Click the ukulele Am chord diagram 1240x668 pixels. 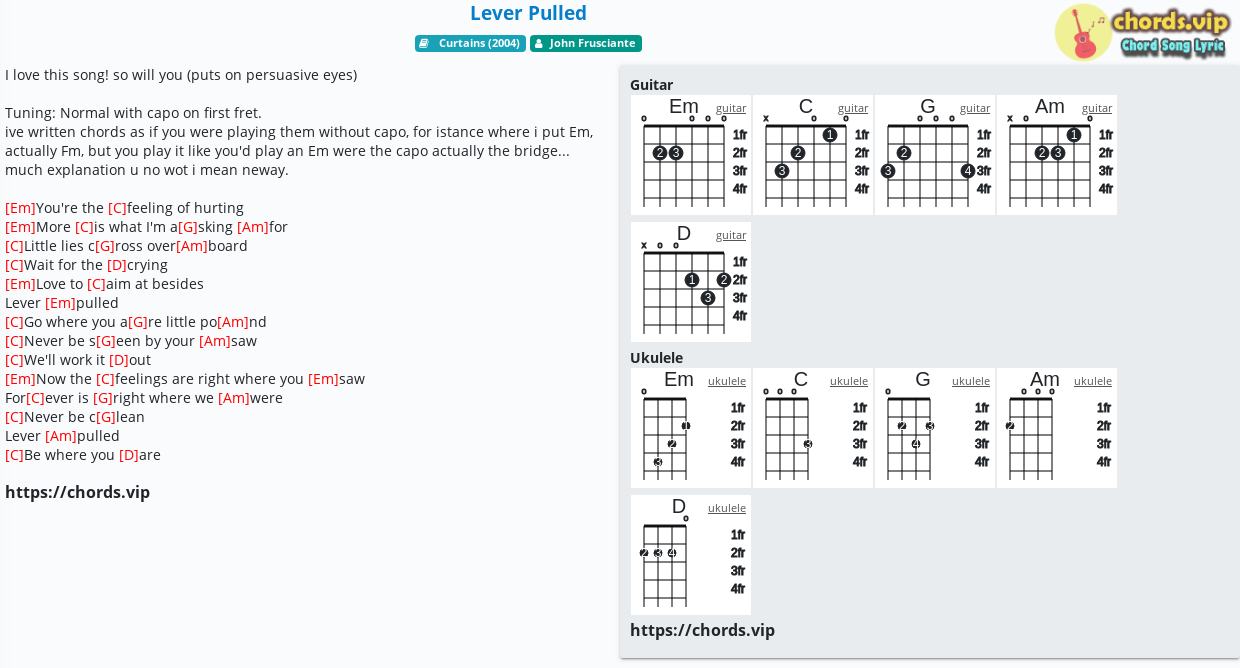pos(1057,428)
